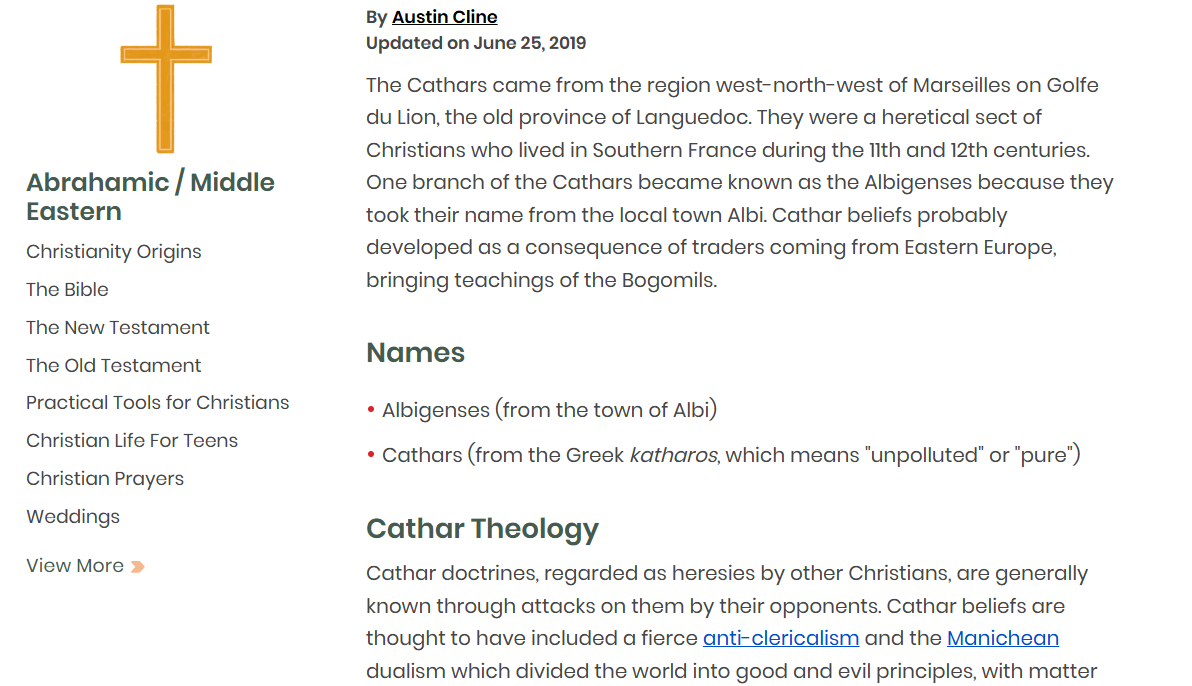Open the Abrahamic / Middle Eastern heading
This screenshot has height=686, width=1192.
151,197
